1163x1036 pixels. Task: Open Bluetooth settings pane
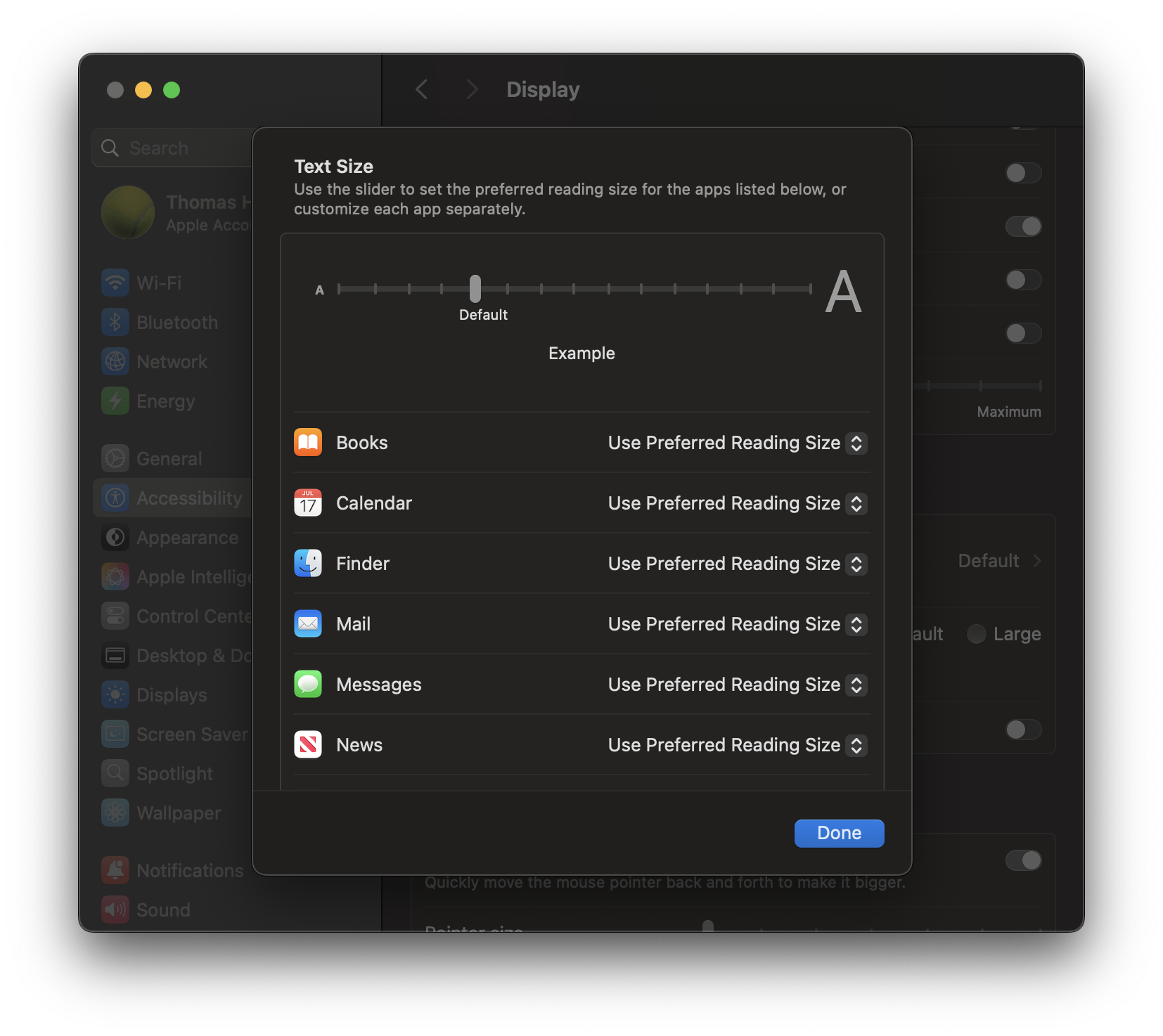point(172,322)
